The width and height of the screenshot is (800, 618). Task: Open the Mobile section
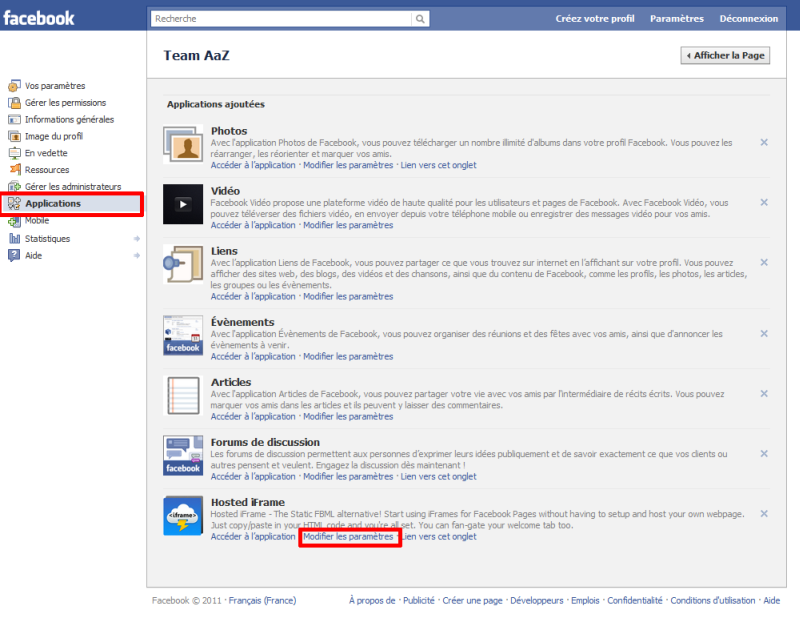coord(37,220)
